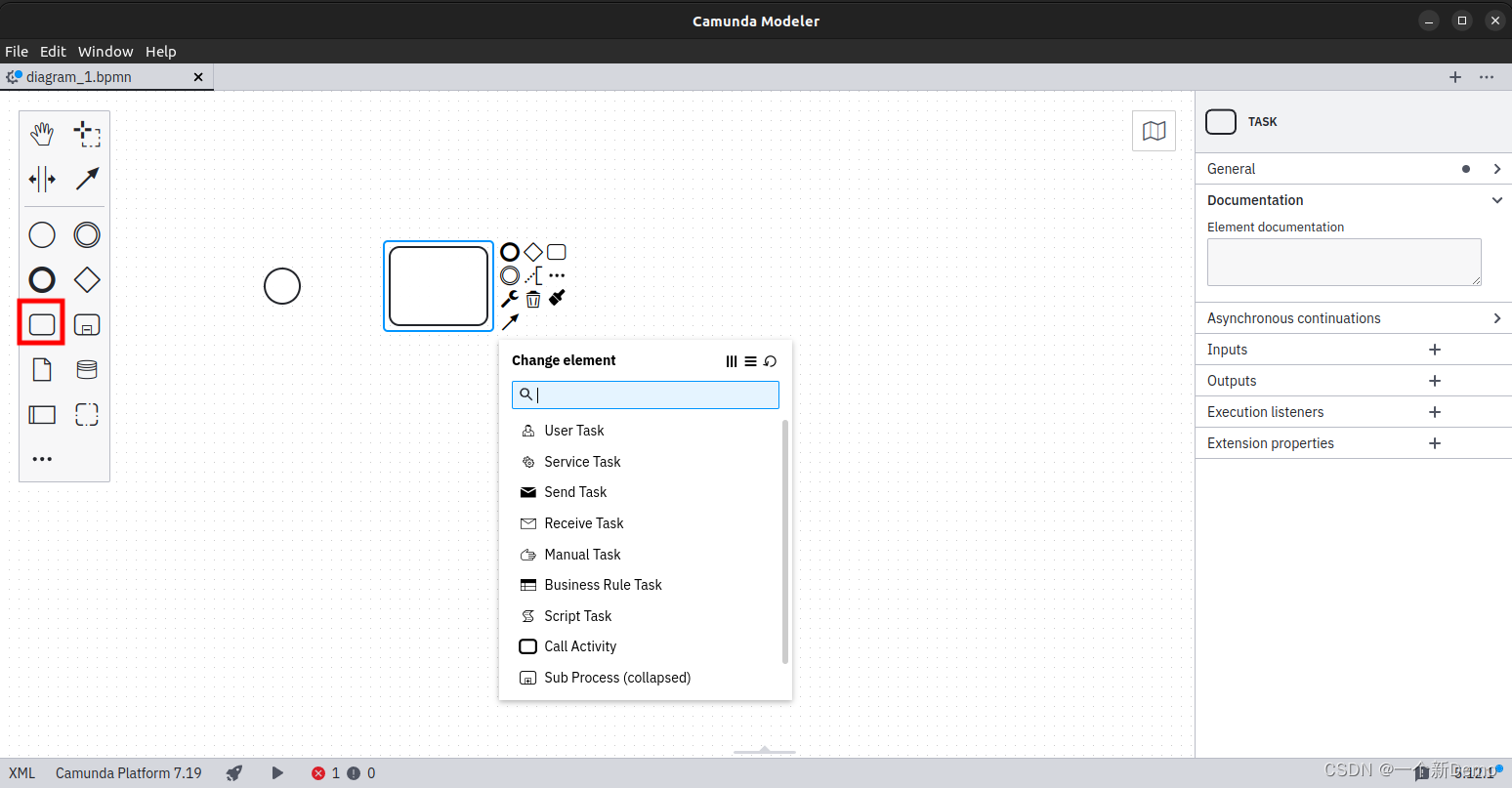The image size is (1512, 788).
Task: Connect using the context pad arrow
Action: click(x=510, y=322)
